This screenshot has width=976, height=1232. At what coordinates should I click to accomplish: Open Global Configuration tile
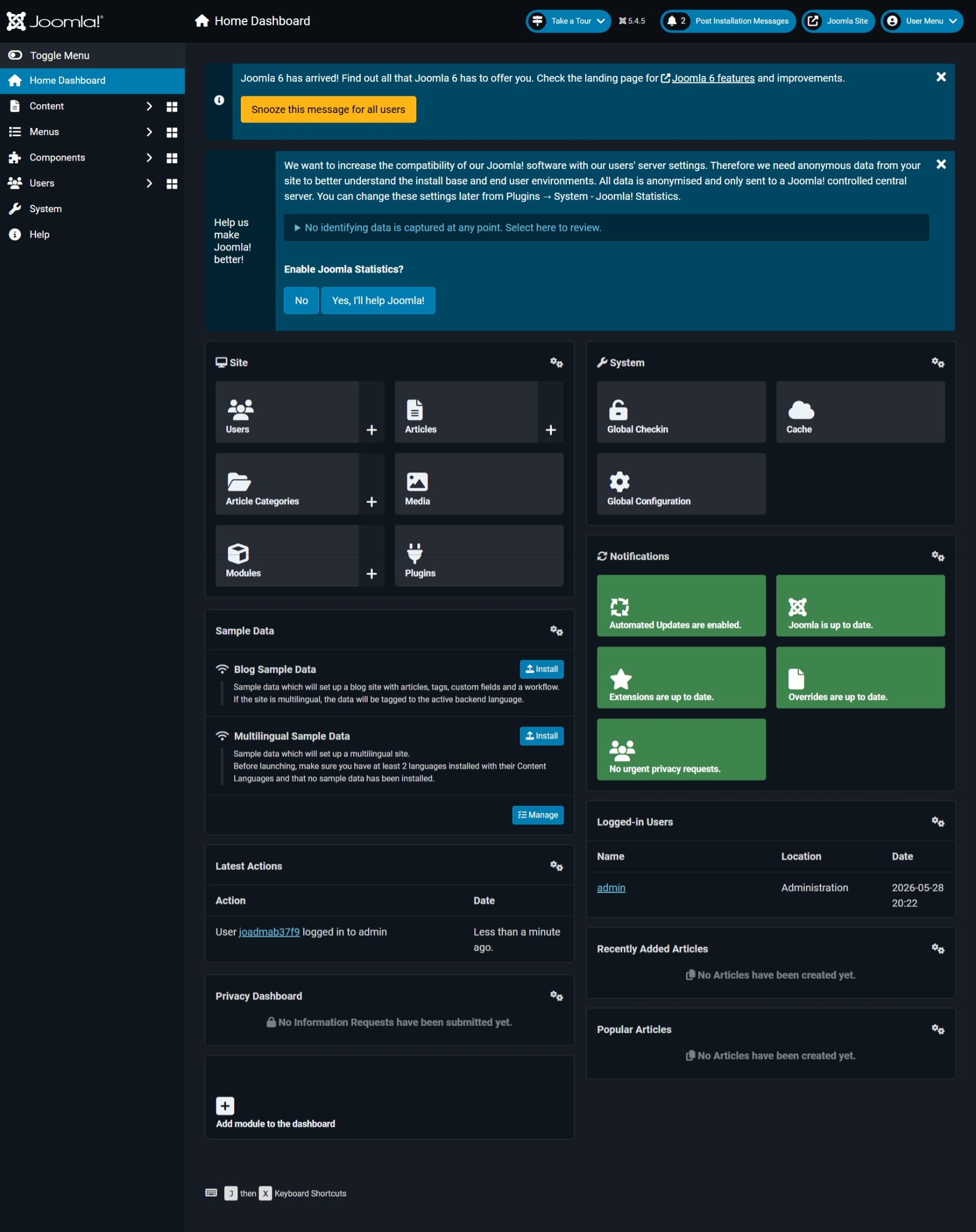point(681,484)
